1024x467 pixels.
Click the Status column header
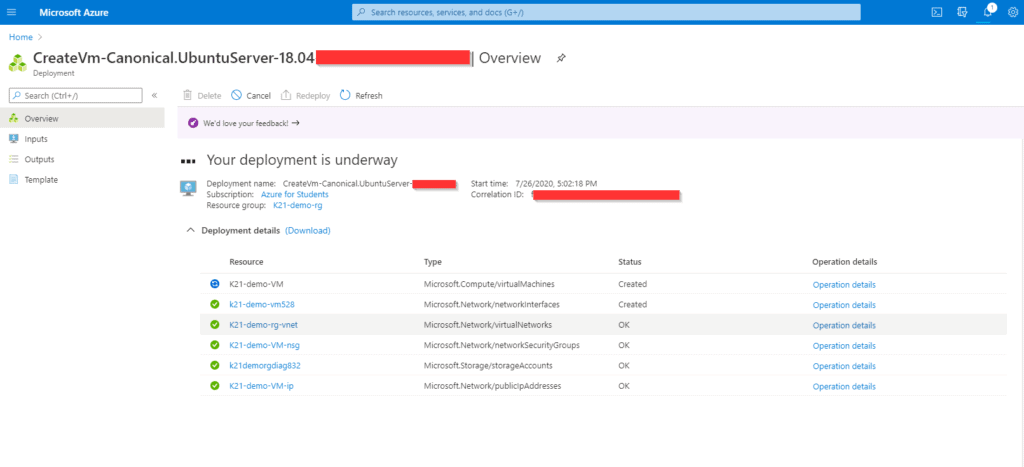pos(630,262)
